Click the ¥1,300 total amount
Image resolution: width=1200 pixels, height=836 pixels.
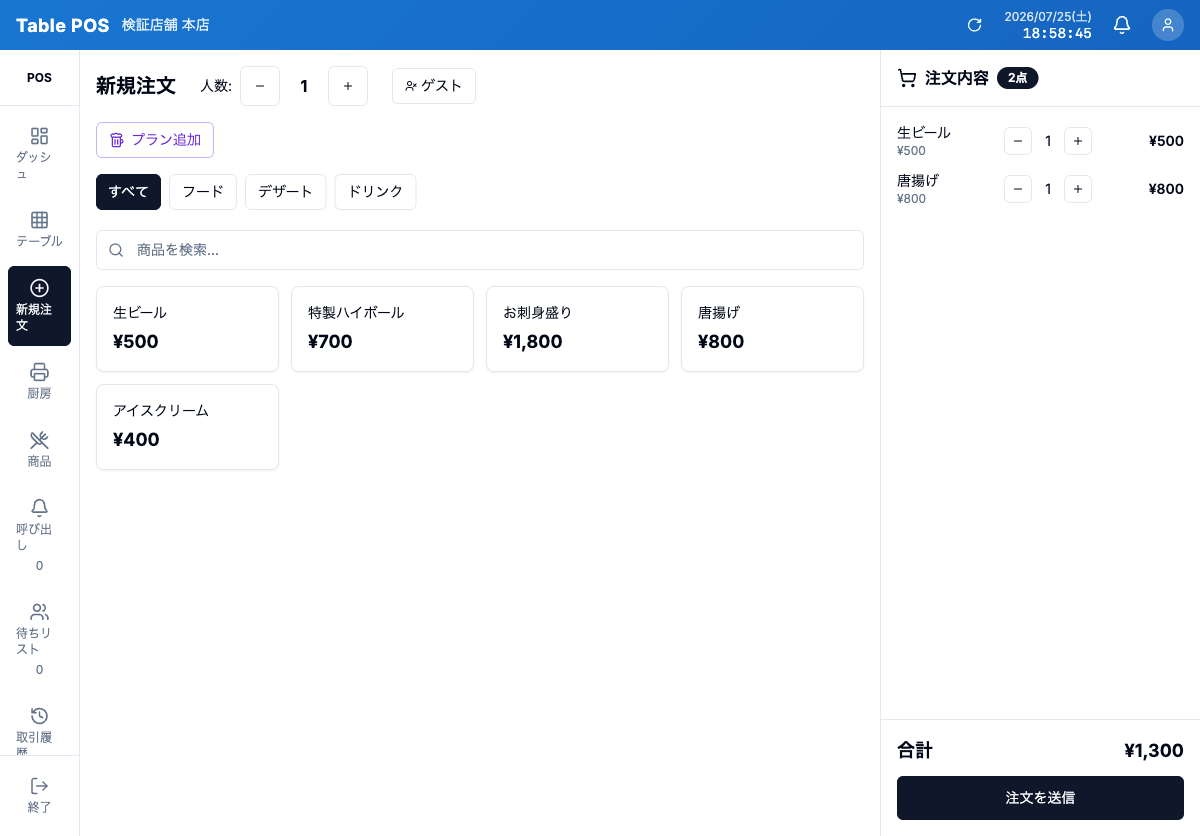click(1154, 750)
